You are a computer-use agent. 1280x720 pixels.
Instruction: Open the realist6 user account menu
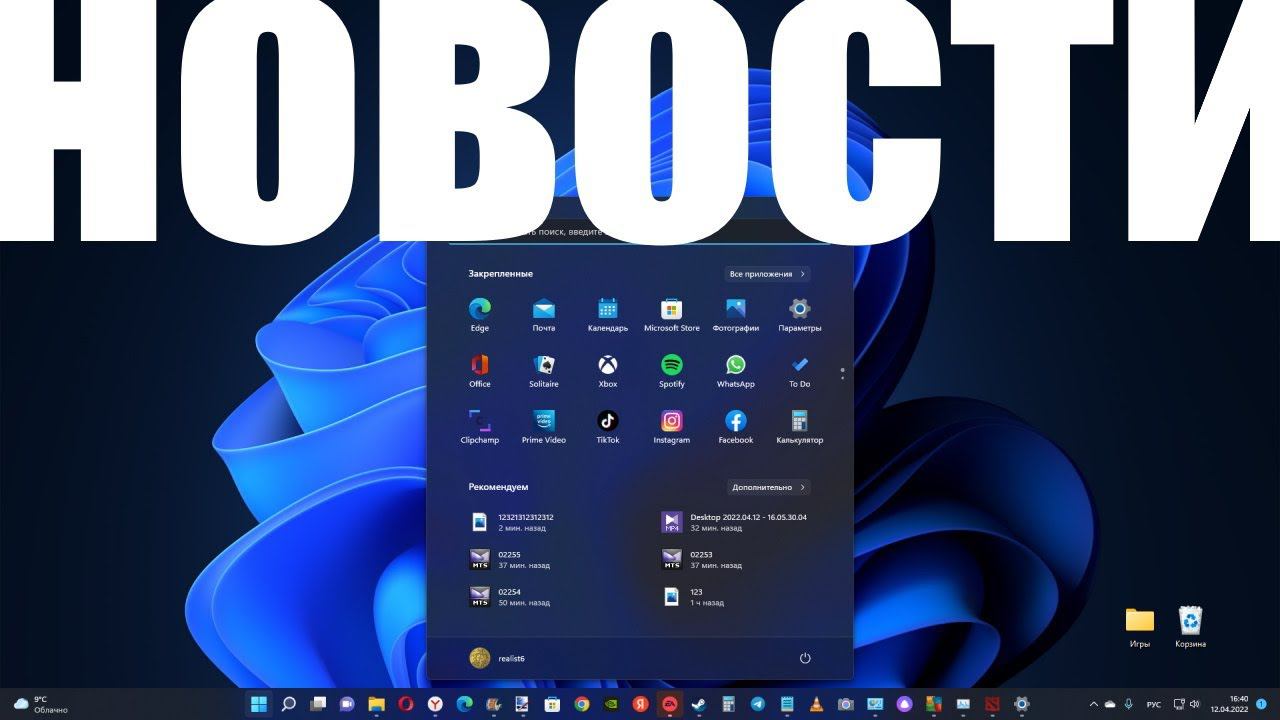point(498,658)
